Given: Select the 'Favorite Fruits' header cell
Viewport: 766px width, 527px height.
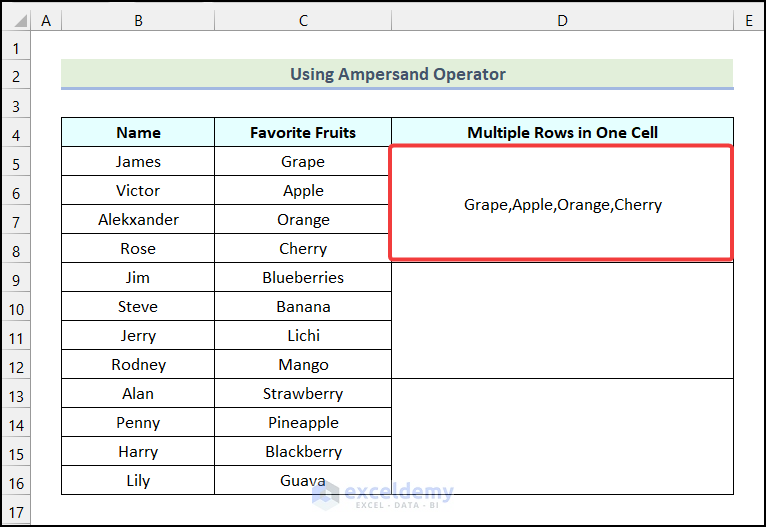Looking at the screenshot, I should 303,132.
